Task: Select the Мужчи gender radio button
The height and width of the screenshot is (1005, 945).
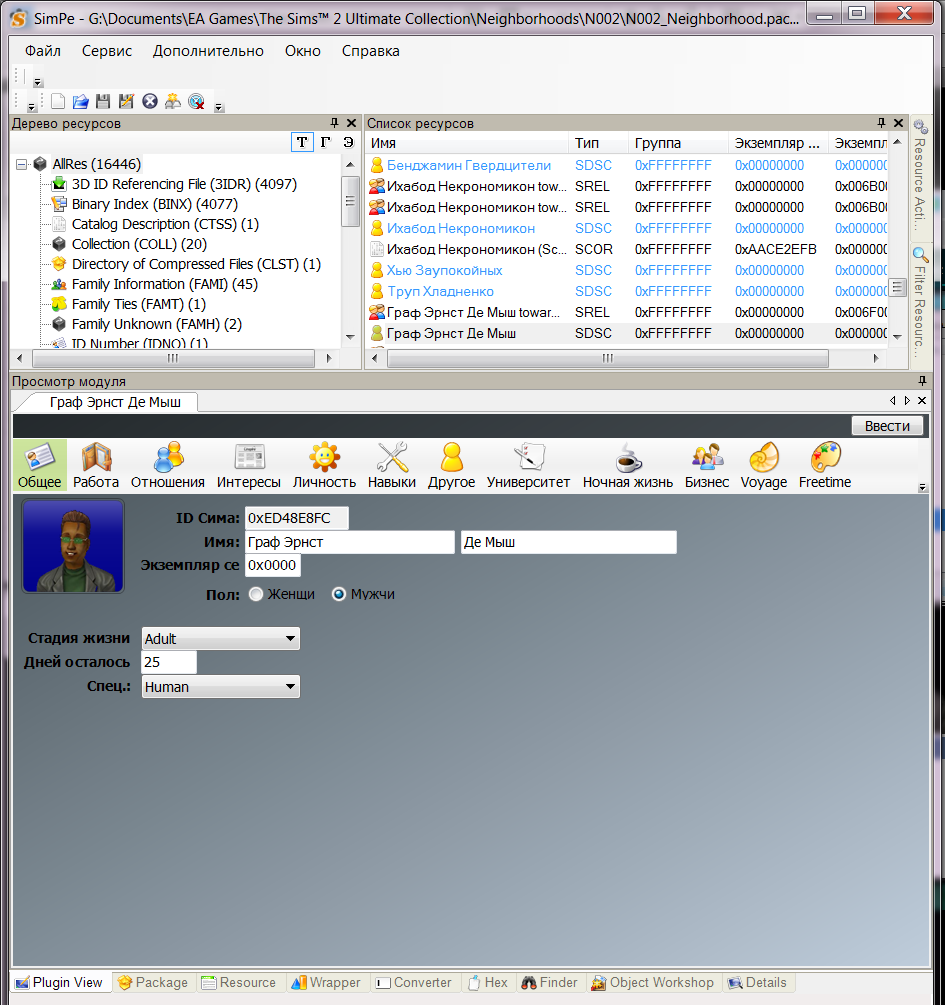Action: 339,594
